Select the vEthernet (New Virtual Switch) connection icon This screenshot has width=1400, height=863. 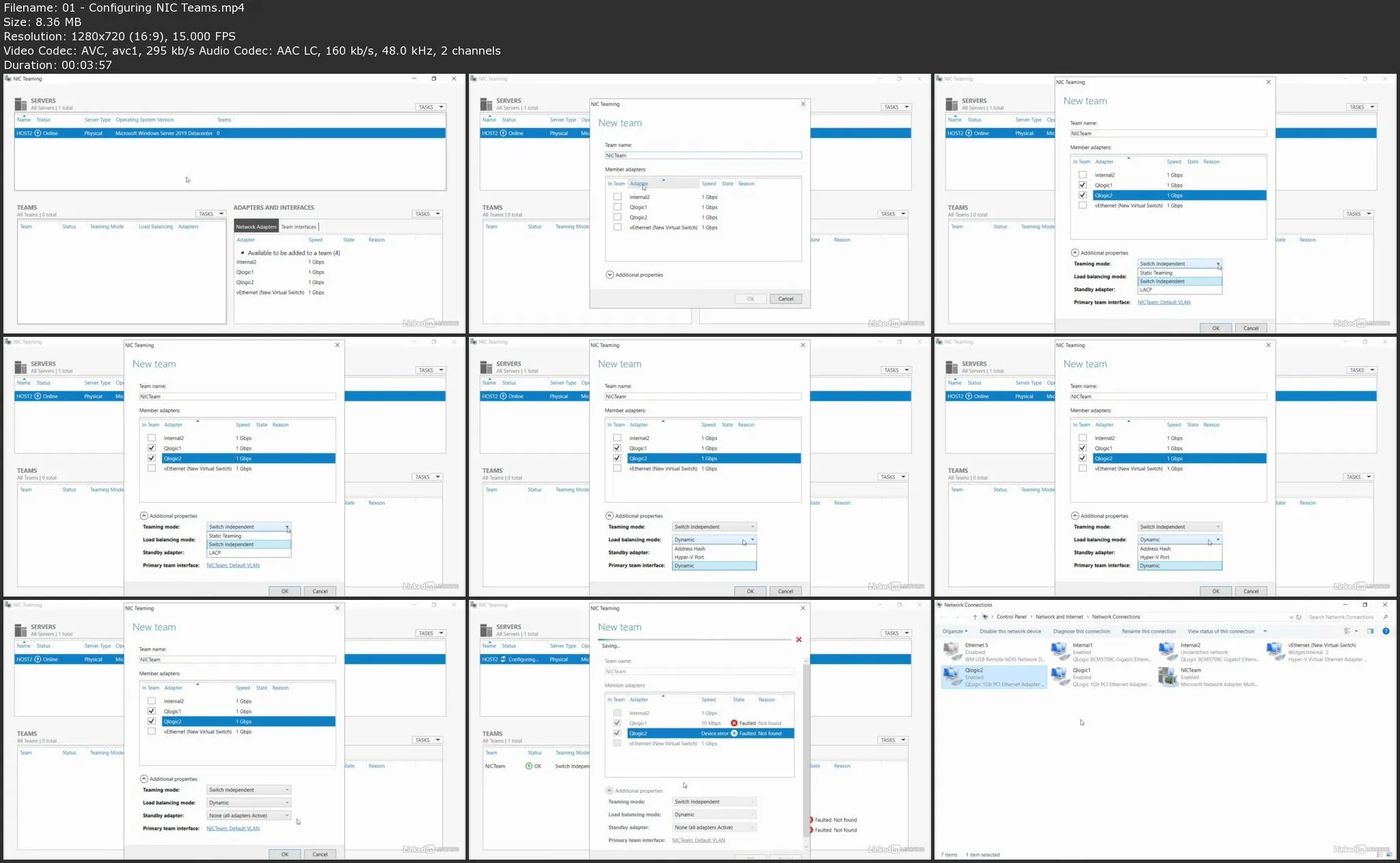1276,652
